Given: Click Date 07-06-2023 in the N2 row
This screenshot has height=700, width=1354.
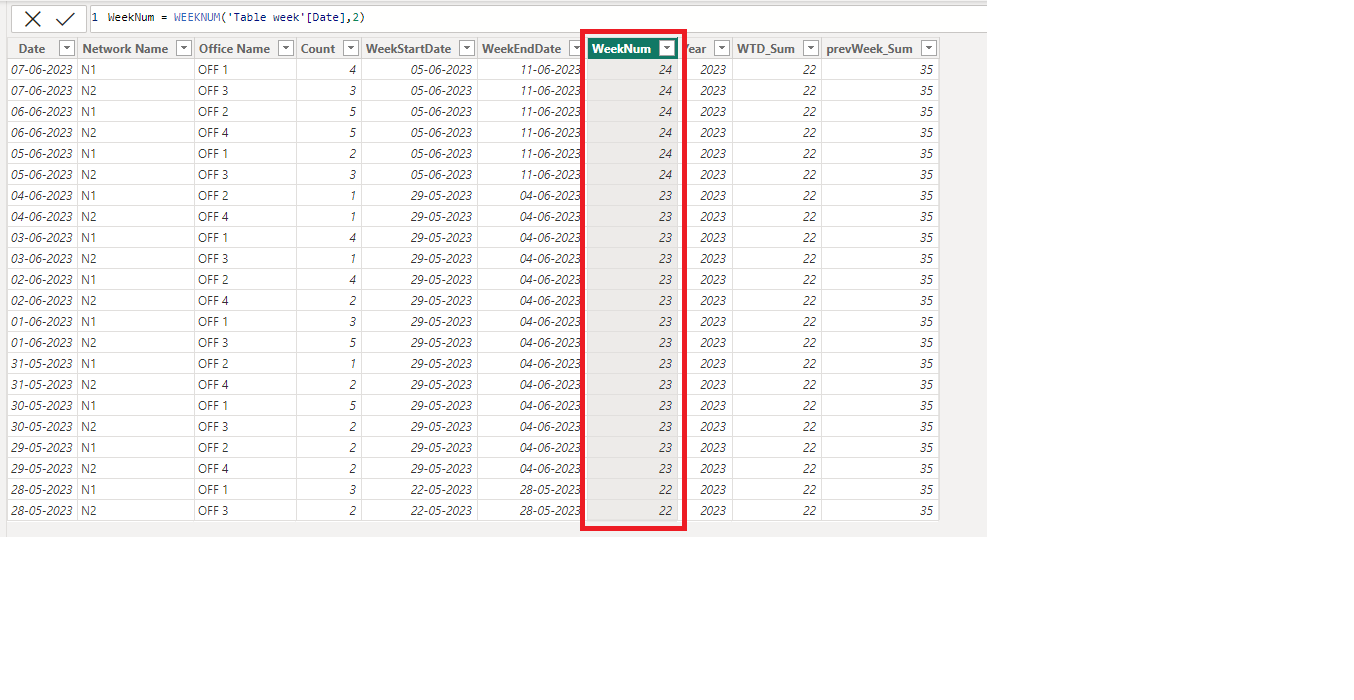Looking at the screenshot, I should (41, 90).
